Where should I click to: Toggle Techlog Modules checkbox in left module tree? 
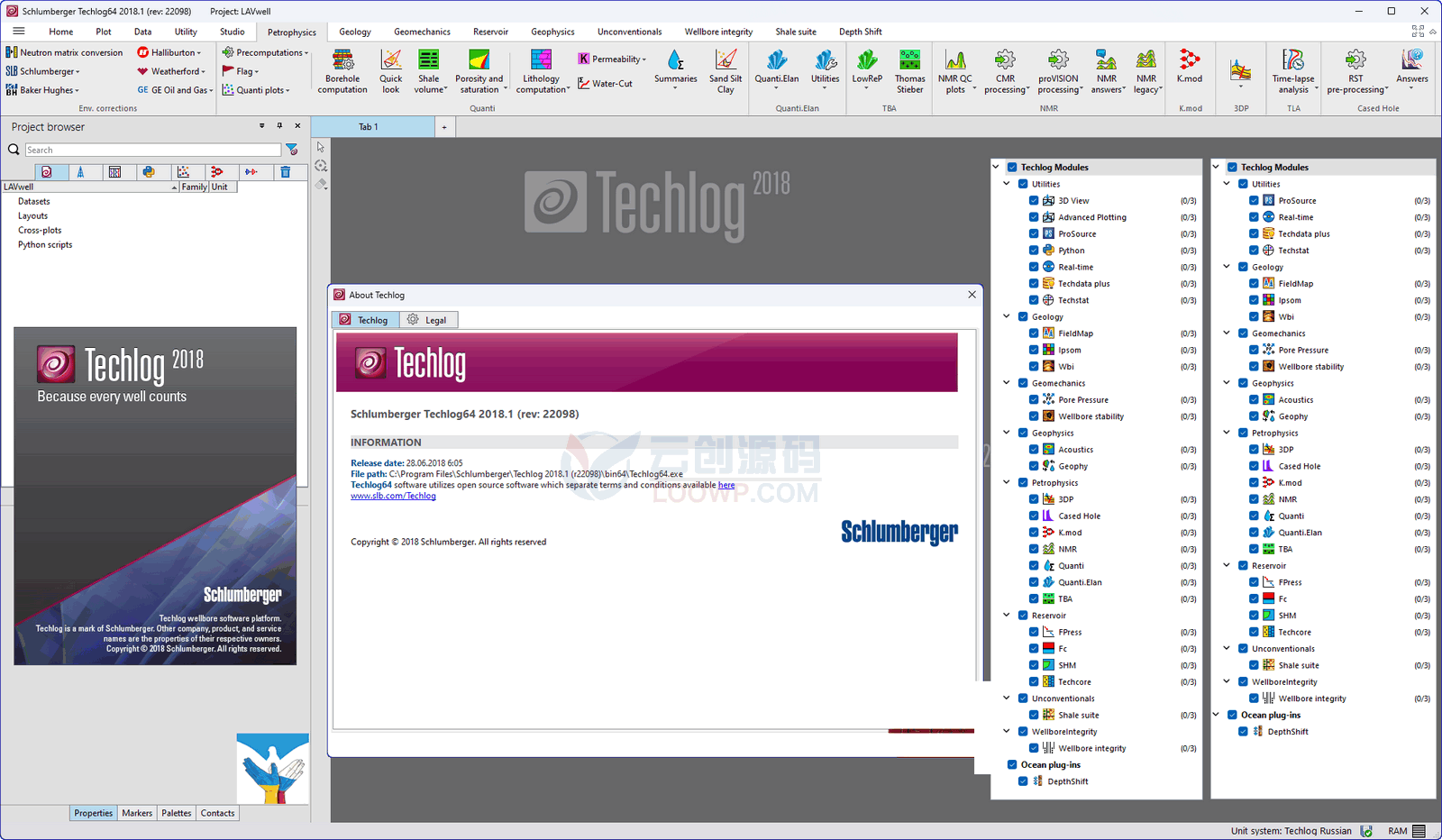(x=1012, y=167)
